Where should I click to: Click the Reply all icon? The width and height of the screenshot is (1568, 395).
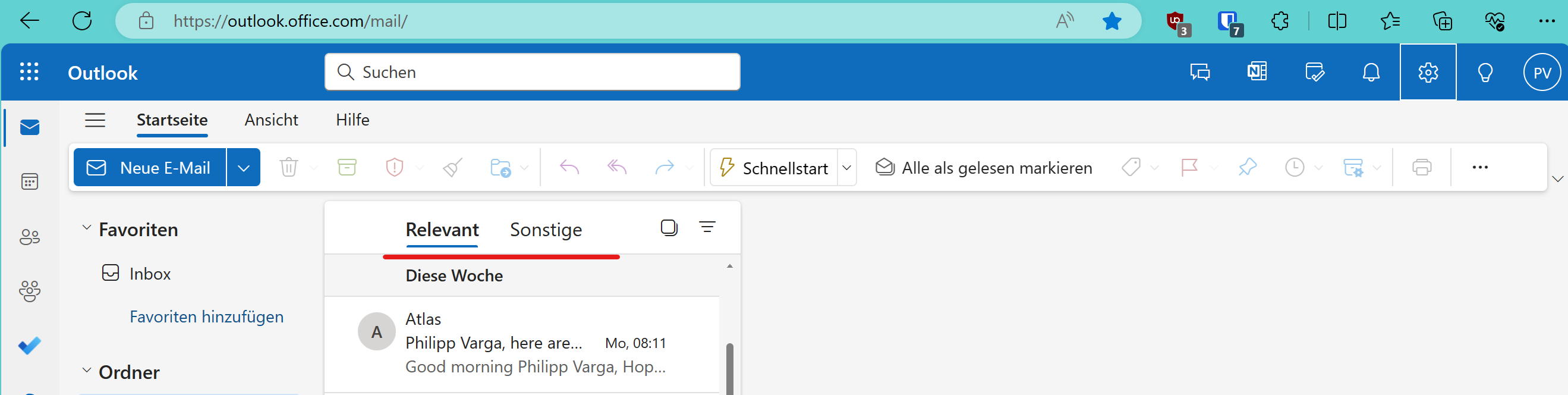(x=616, y=167)
